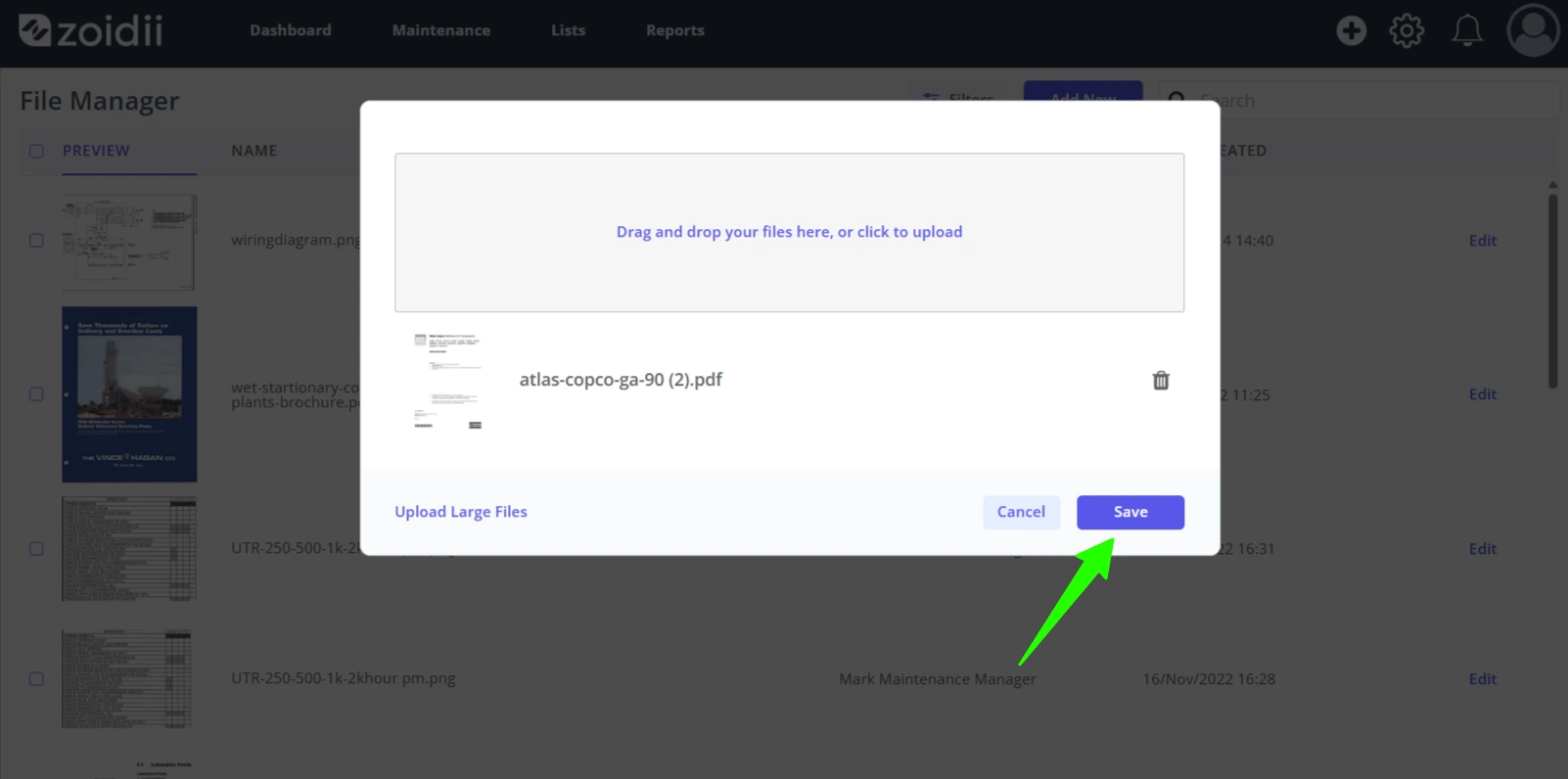
Task: Delete atlas-copco-ga-90 (2).pdf with trash icon
Action: point(1161,381)
